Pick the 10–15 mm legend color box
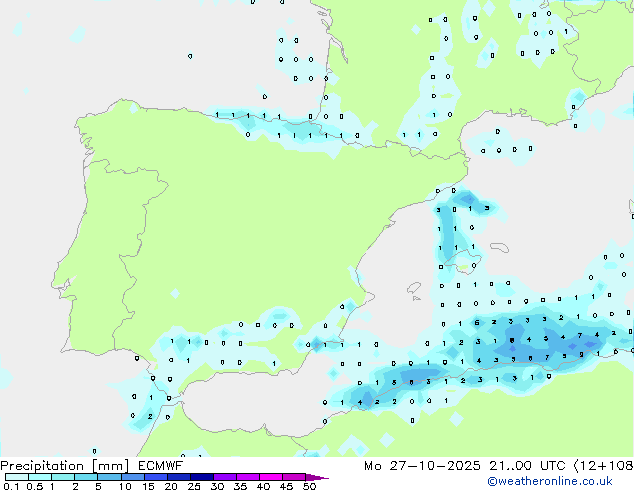Screen dimensions: 634x490 (x=132, y=477)
